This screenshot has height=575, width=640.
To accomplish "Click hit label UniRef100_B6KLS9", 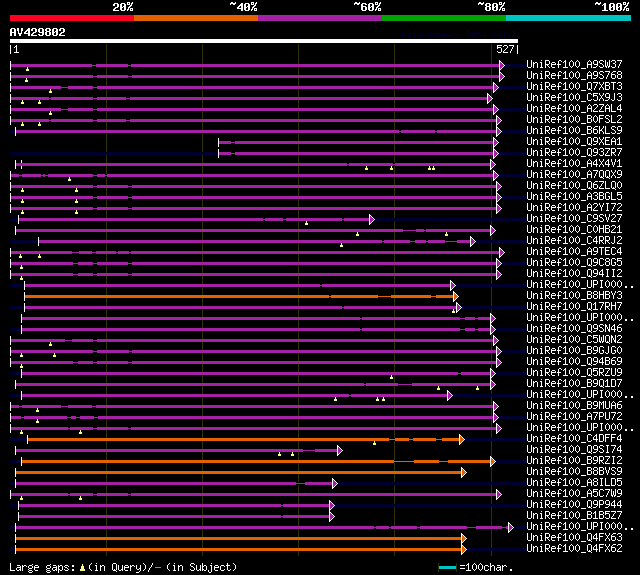I will [574, 131].
